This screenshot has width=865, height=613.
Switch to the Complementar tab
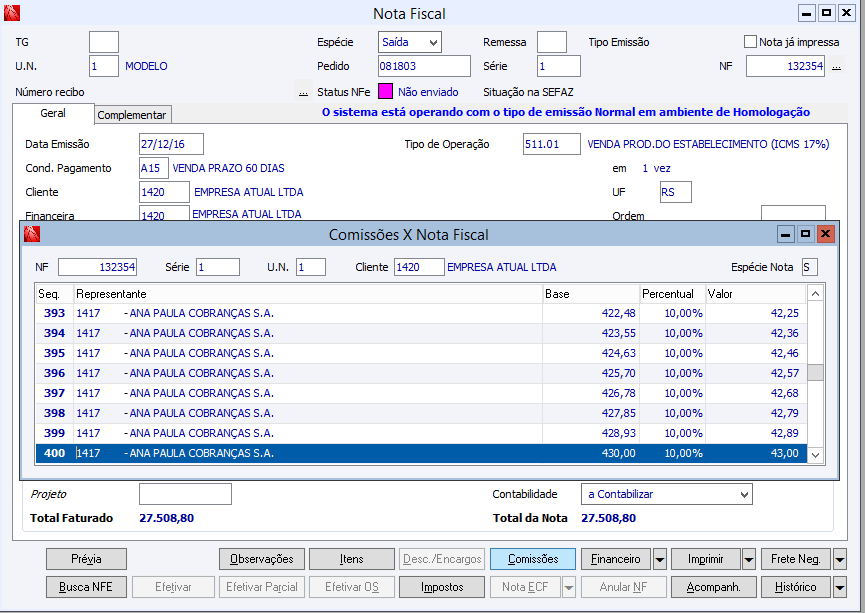coord(133,115)
